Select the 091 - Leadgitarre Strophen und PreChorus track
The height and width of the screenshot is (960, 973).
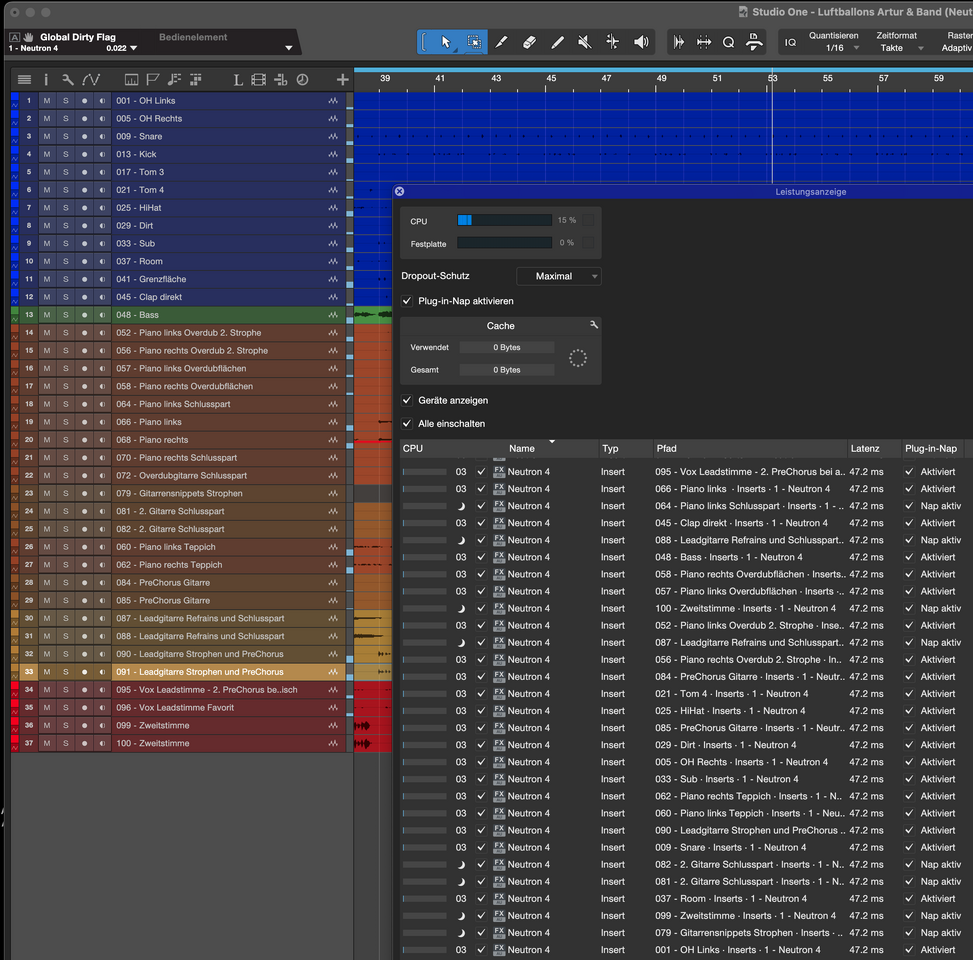click(x=228, y=671)
